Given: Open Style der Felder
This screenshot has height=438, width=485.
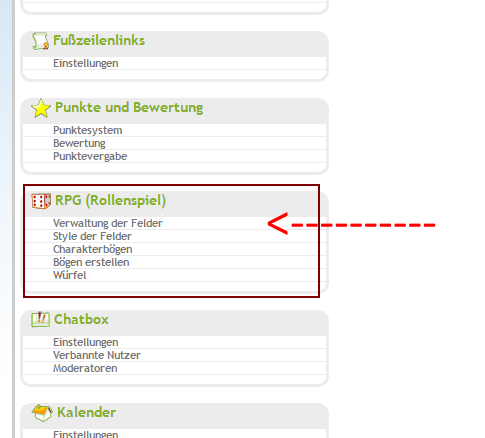Looking at the screenshot, I should point(92,236).
